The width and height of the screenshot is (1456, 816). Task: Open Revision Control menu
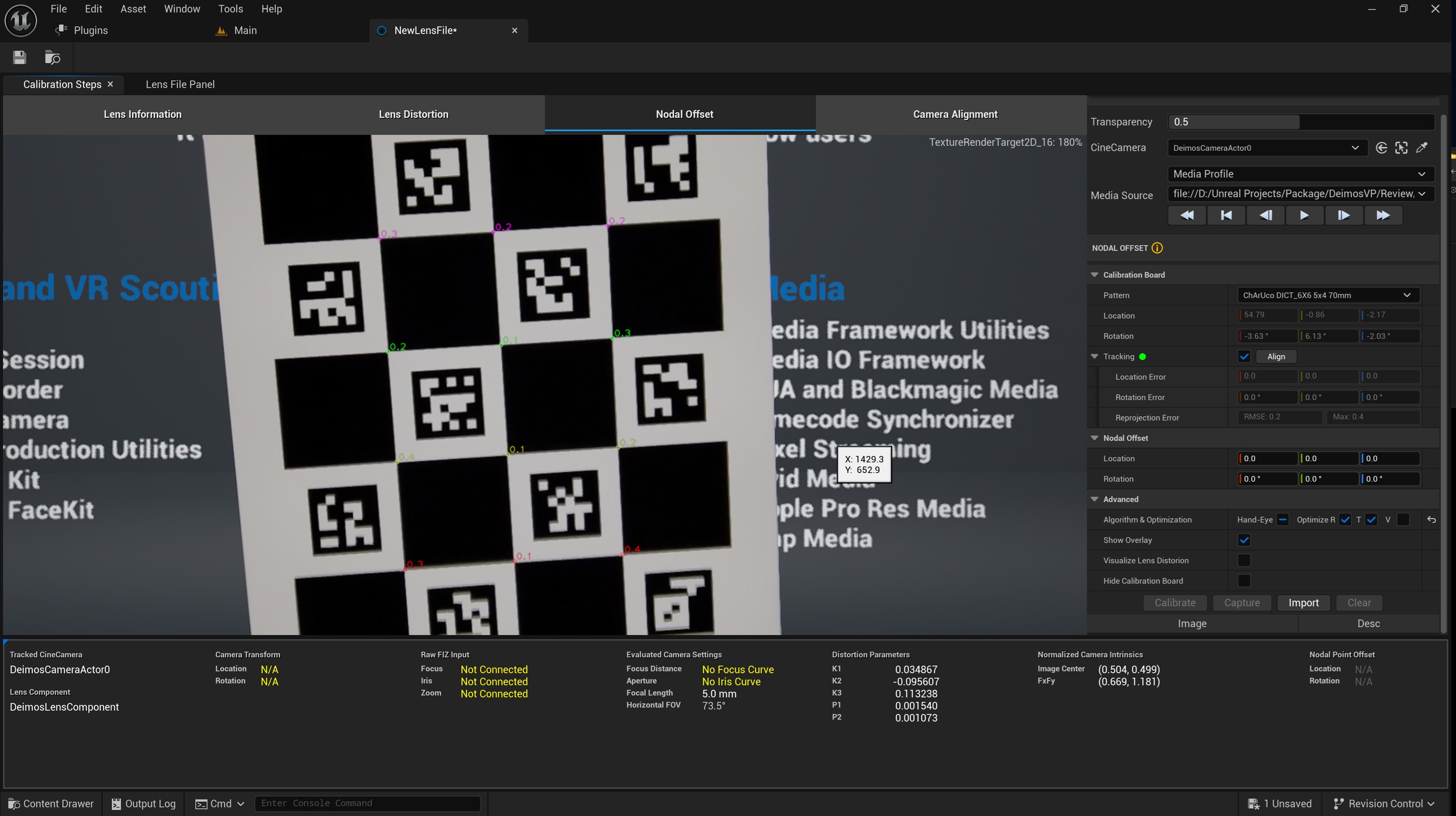(x=1384, y=803)
